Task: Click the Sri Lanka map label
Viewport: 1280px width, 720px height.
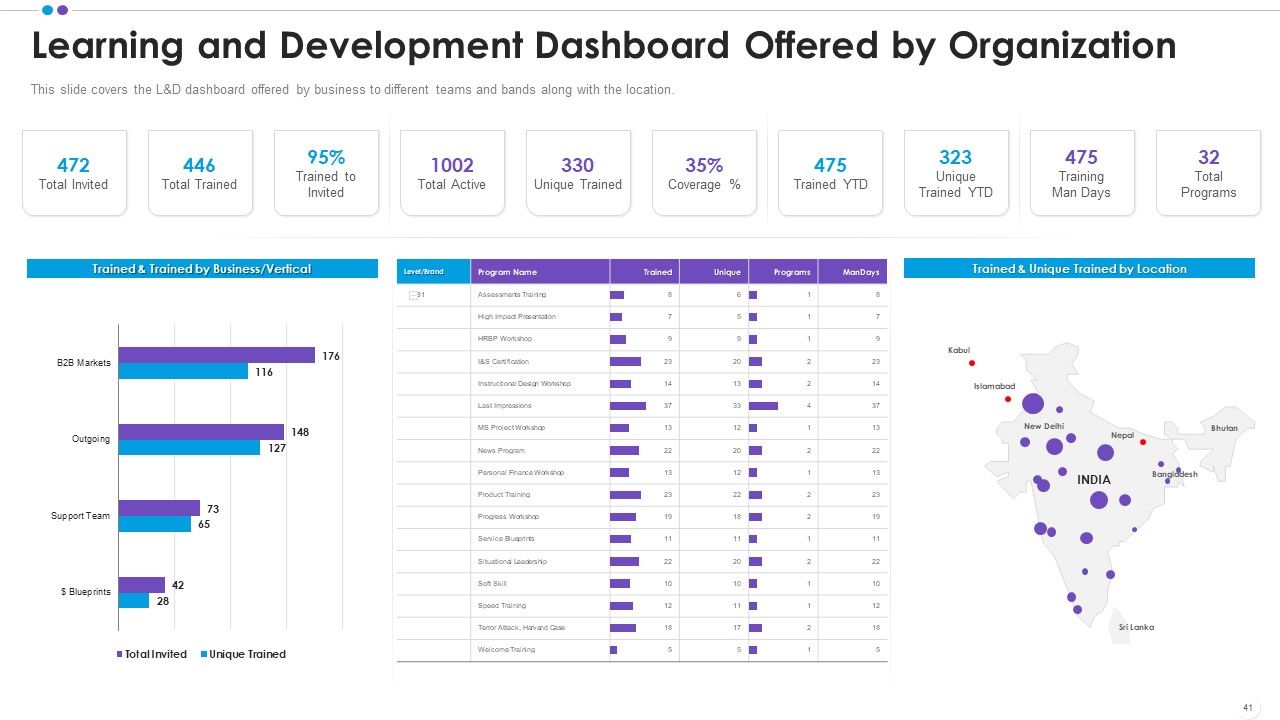Action: click(1136, 627)
